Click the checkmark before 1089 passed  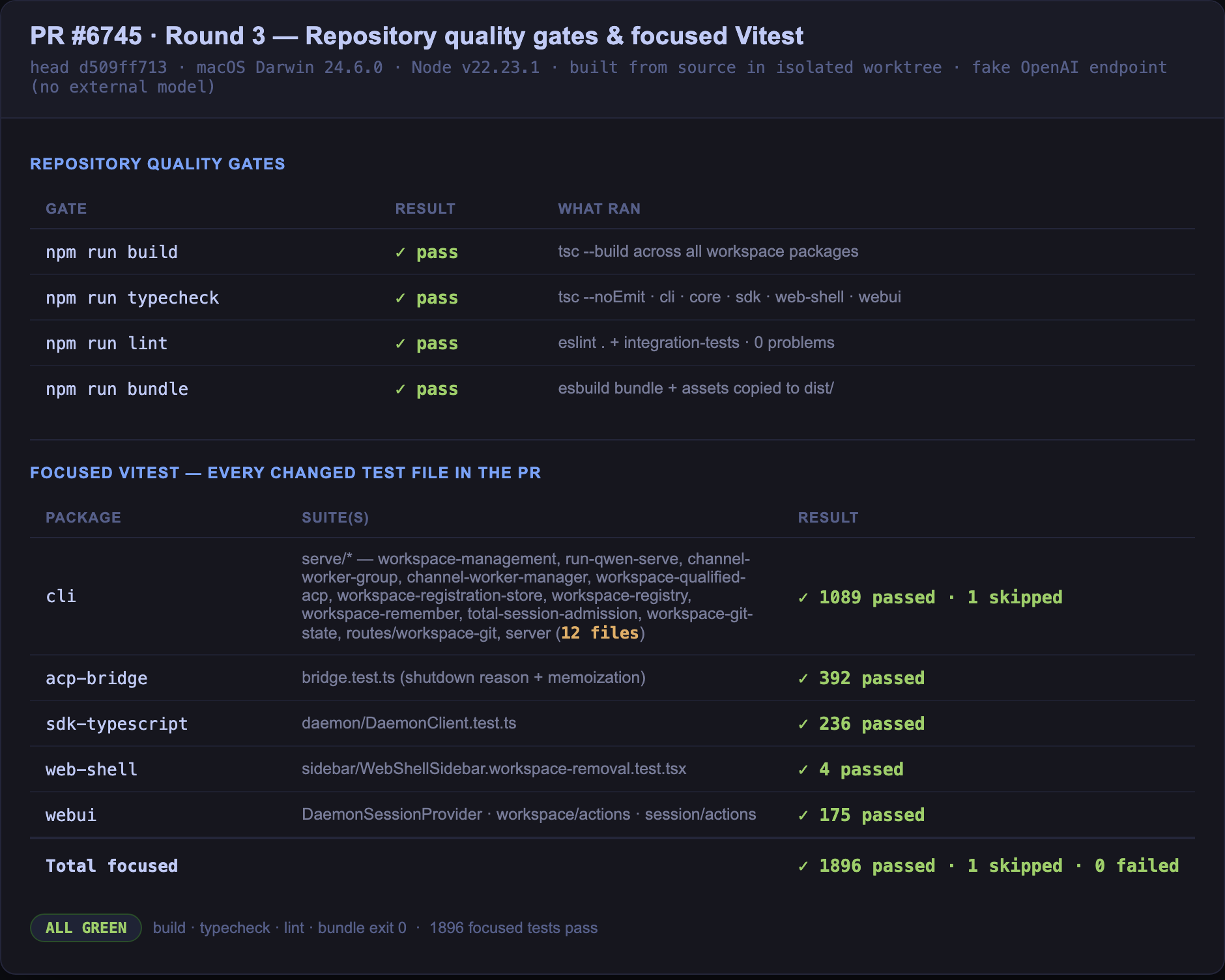click(803, 598)
